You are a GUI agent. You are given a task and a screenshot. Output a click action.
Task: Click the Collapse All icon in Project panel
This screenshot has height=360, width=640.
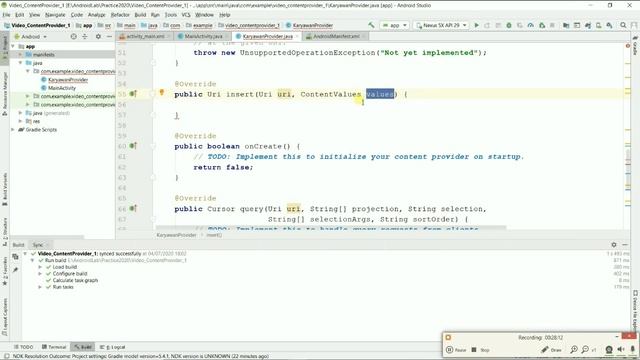point(85,36)
